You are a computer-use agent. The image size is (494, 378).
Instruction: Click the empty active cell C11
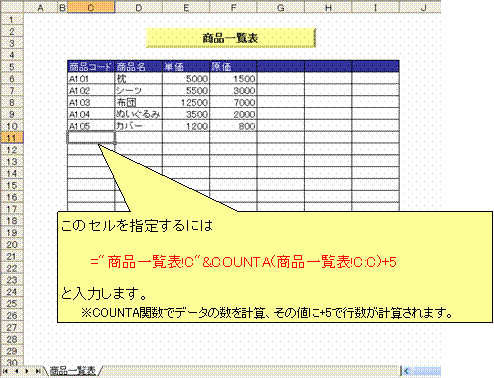91,138
